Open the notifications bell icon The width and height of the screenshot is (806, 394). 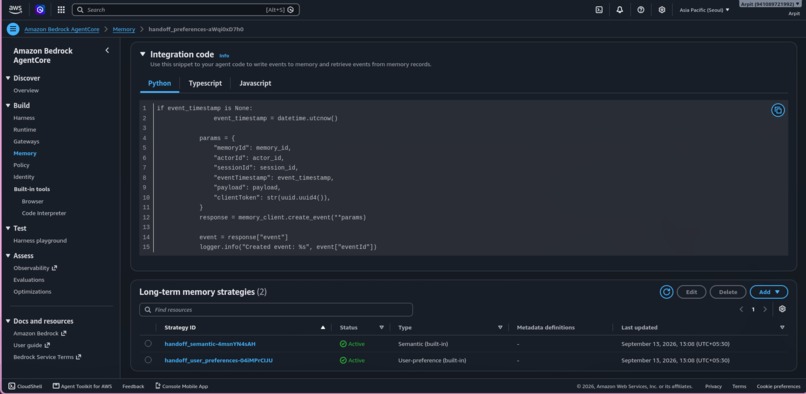pyautogui.click(x=620, y=9)
